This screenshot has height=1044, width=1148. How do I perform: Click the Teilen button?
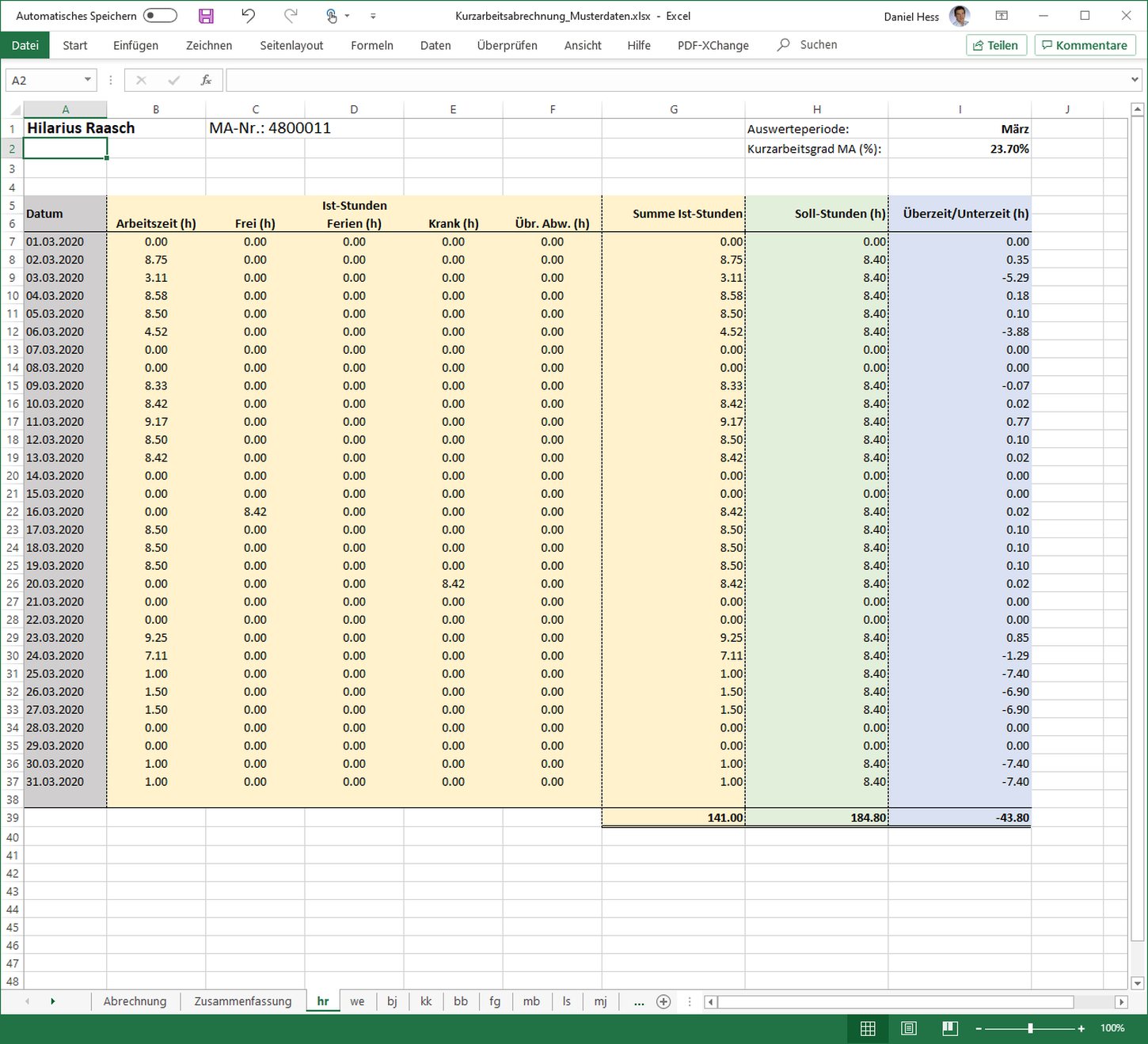click(996, 45)
